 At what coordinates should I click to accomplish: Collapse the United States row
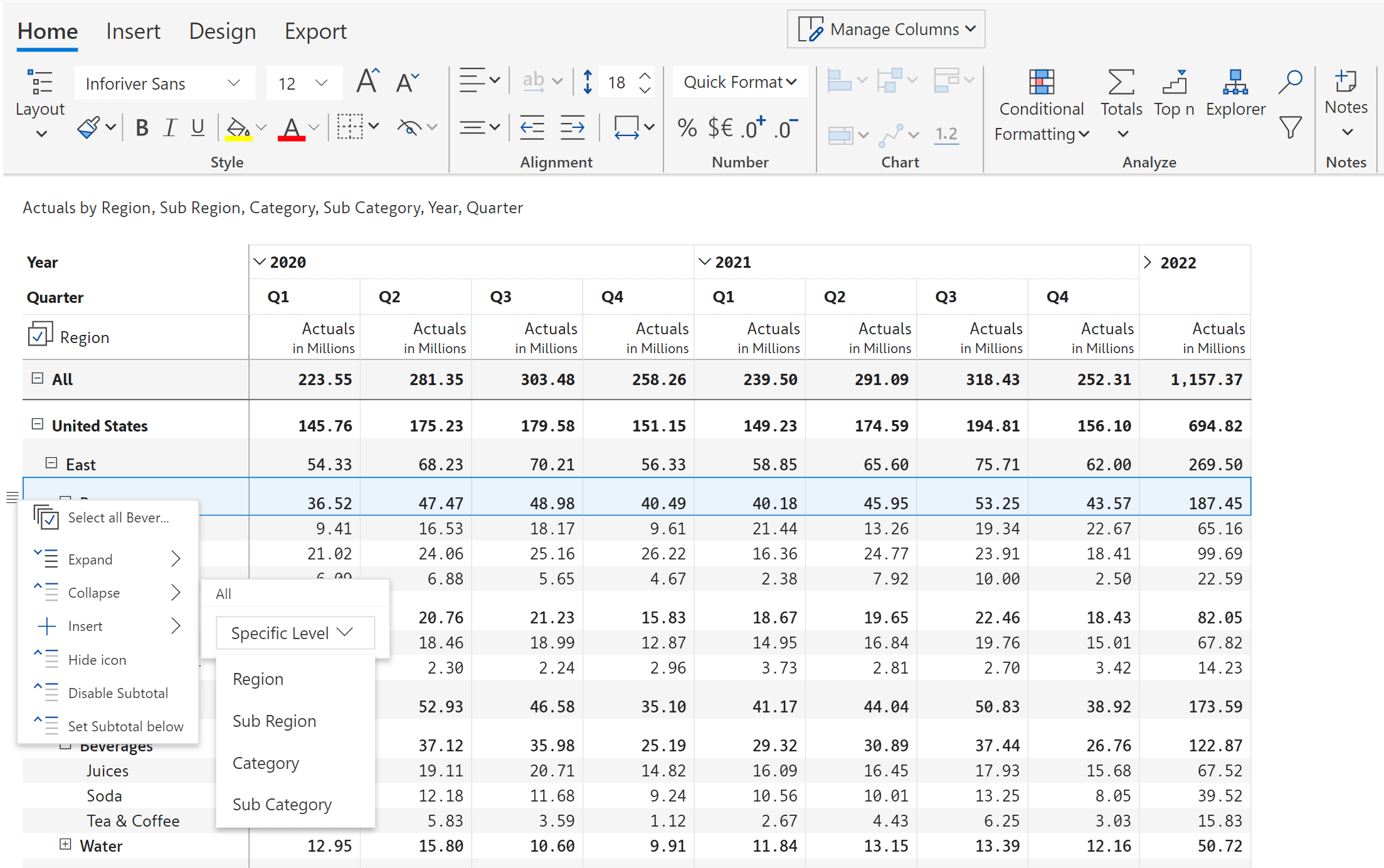36,424
